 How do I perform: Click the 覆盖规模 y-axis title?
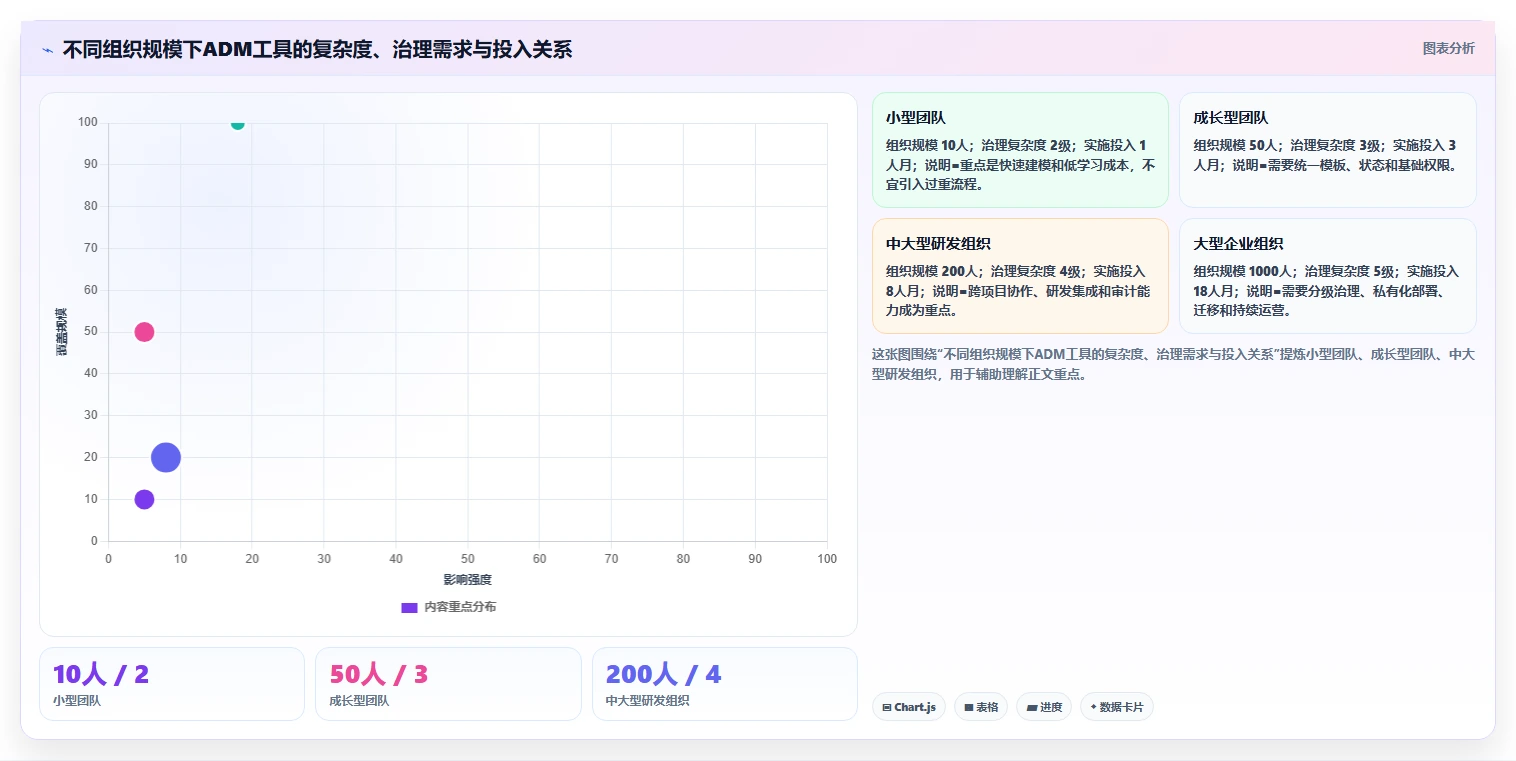click(61, 332)
